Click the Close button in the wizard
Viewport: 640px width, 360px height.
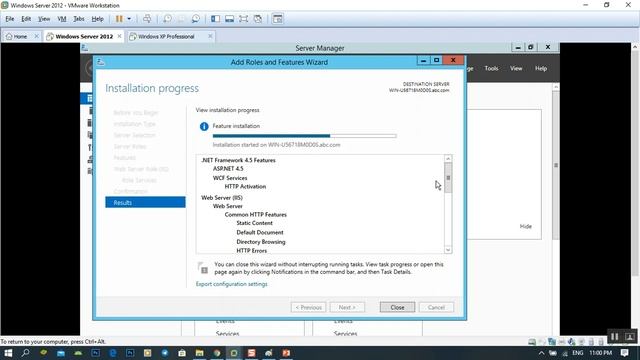click(x=397, y=307)
